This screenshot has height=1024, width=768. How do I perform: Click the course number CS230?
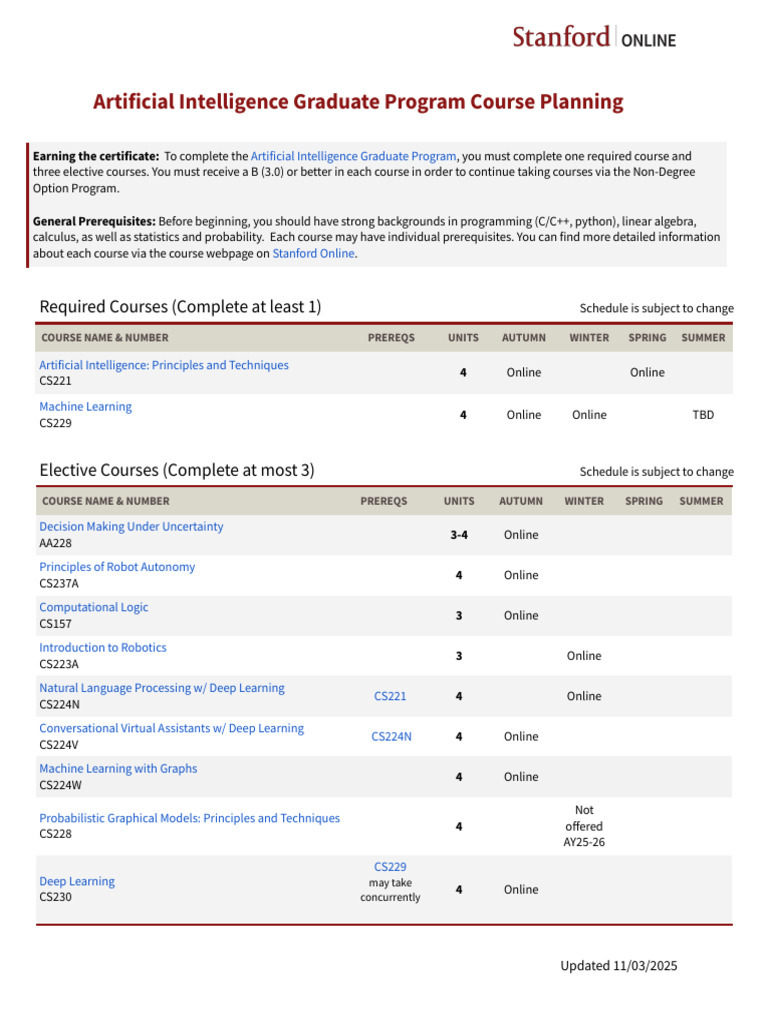pyautogui.click(x=56, y=897)
